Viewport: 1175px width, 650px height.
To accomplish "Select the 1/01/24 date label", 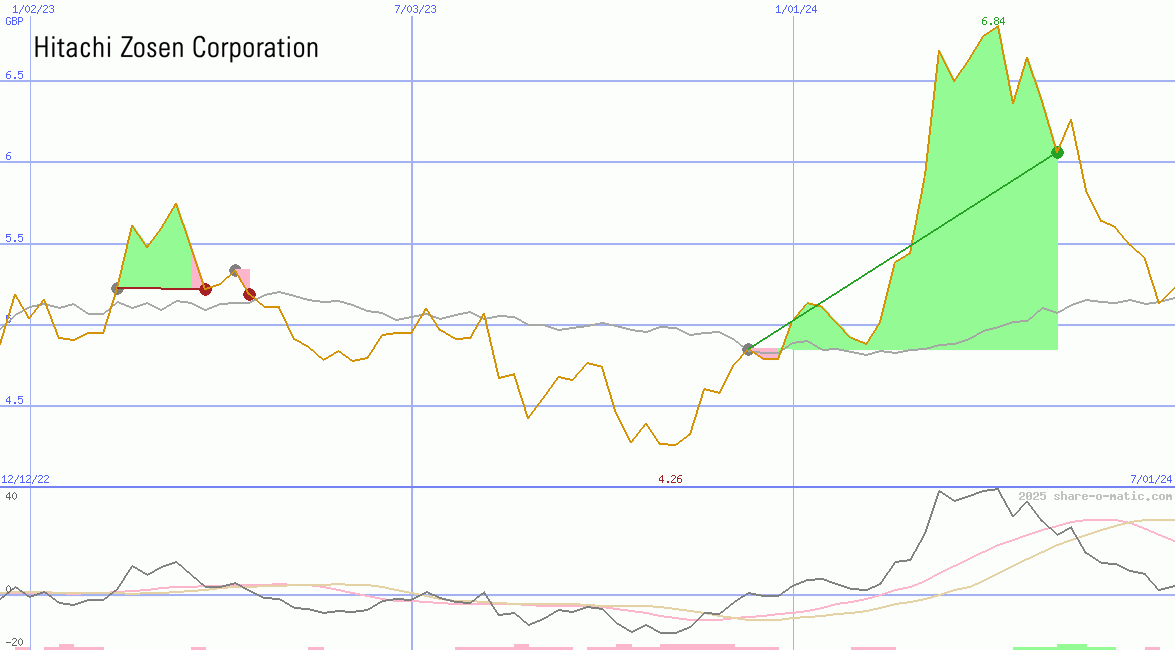I will [x=796, y=9].
